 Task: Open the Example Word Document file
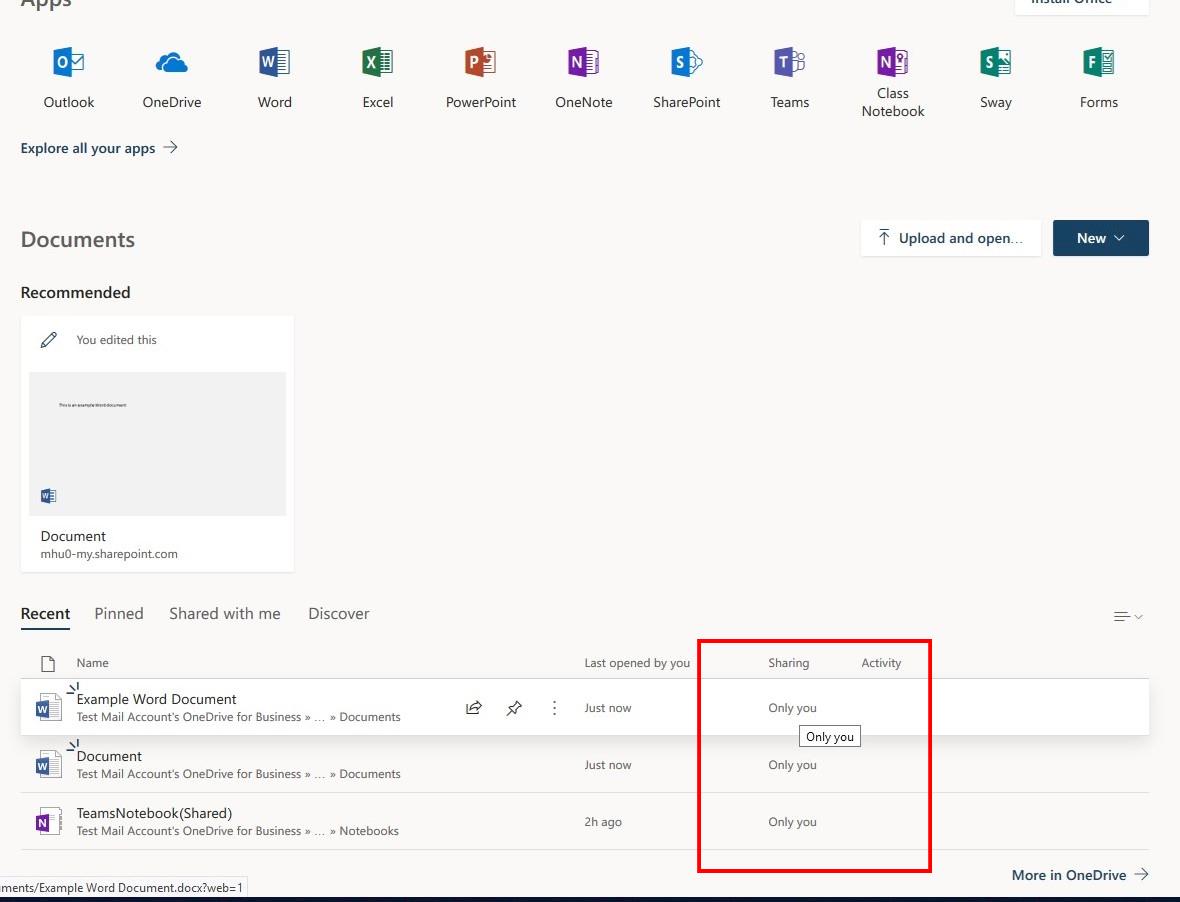(157, 699)
